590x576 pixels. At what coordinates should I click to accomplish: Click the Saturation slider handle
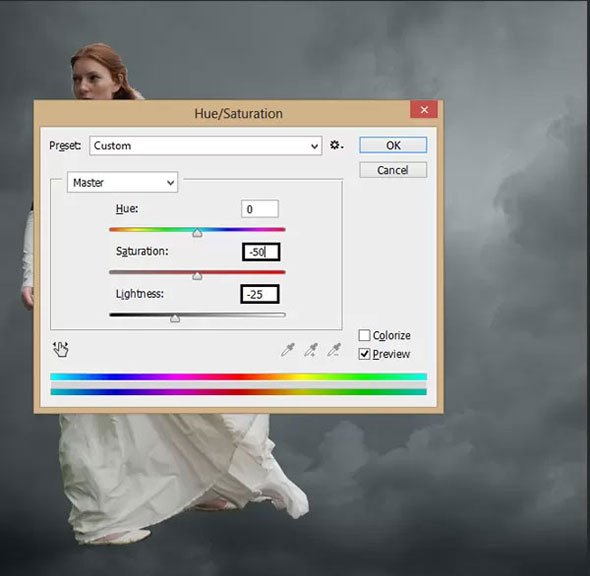(197, 276)
